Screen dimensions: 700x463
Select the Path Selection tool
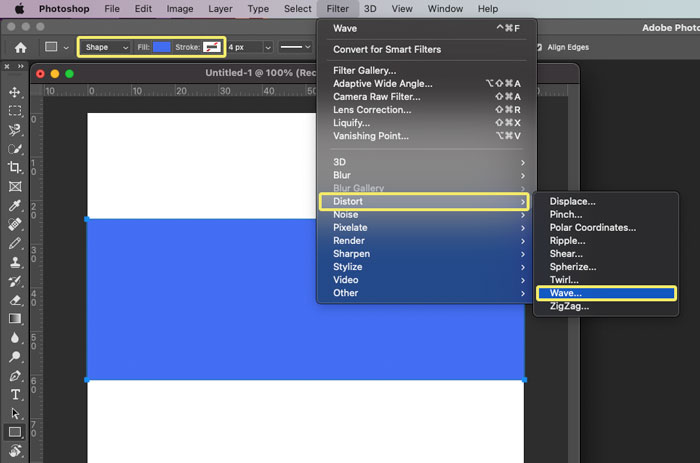(15, 413)
